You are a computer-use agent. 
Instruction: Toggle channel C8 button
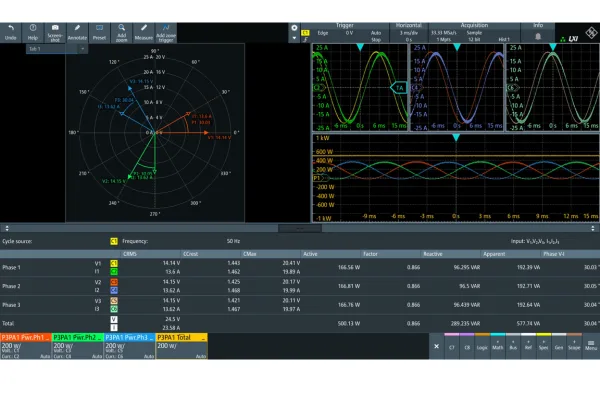point(467,346)
